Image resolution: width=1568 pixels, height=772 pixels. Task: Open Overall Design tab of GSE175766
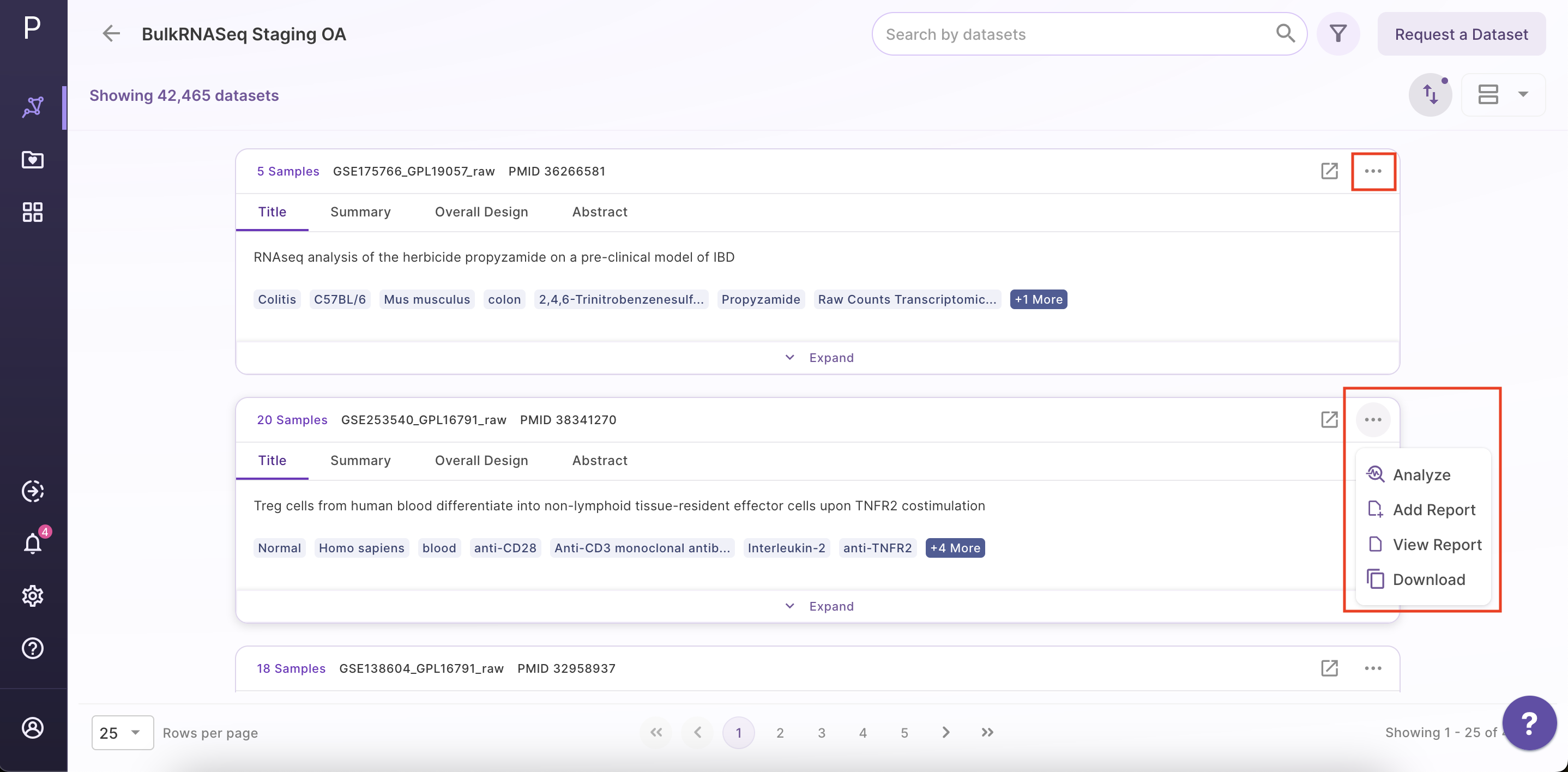481,212
